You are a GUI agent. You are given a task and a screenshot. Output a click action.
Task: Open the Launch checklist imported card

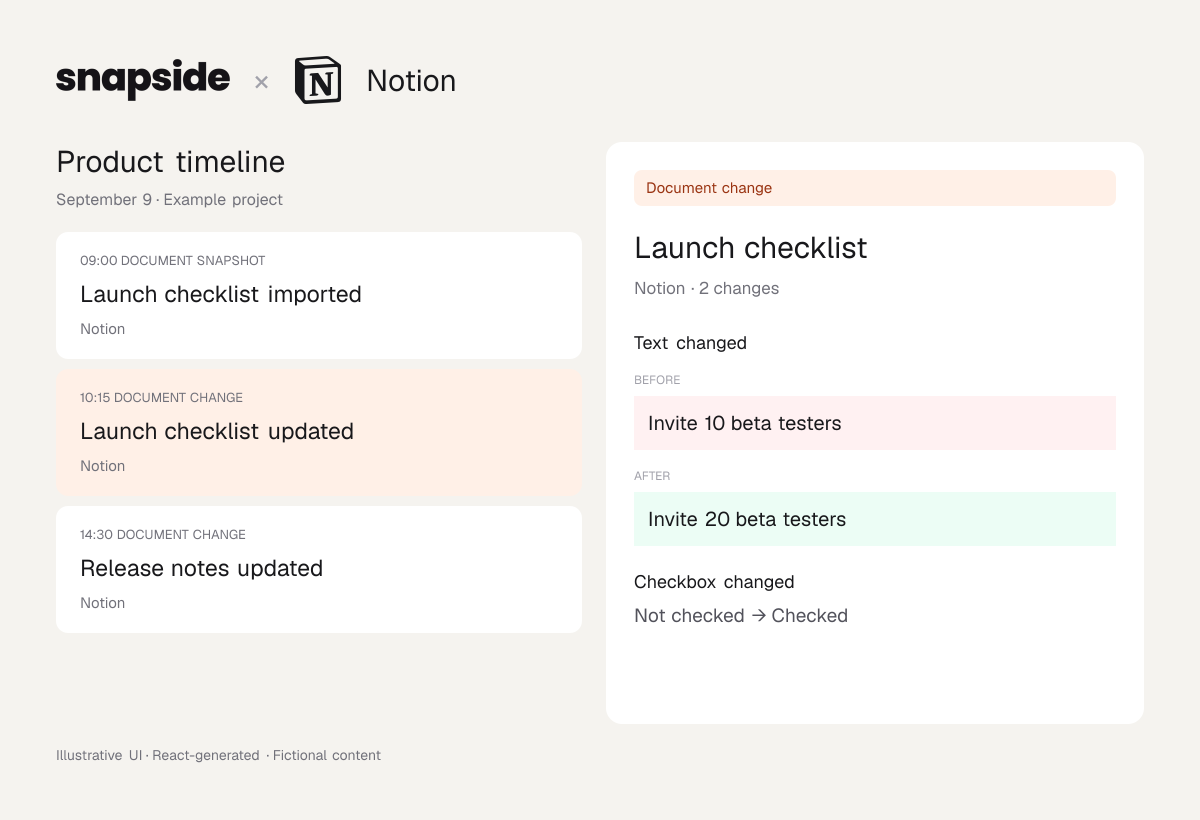pyautogui.click(x=319, y=295)
